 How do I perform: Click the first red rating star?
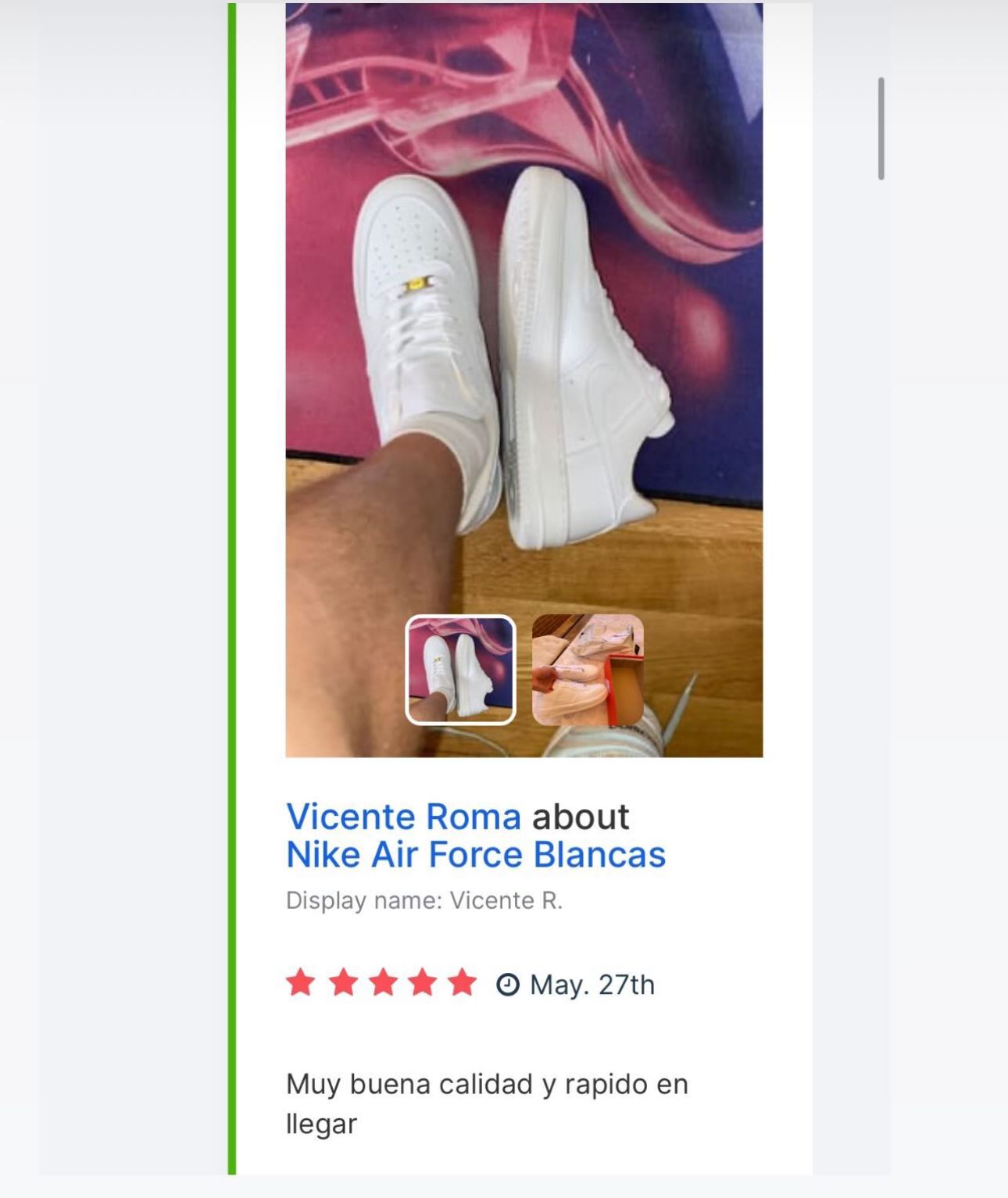[301, 982]
